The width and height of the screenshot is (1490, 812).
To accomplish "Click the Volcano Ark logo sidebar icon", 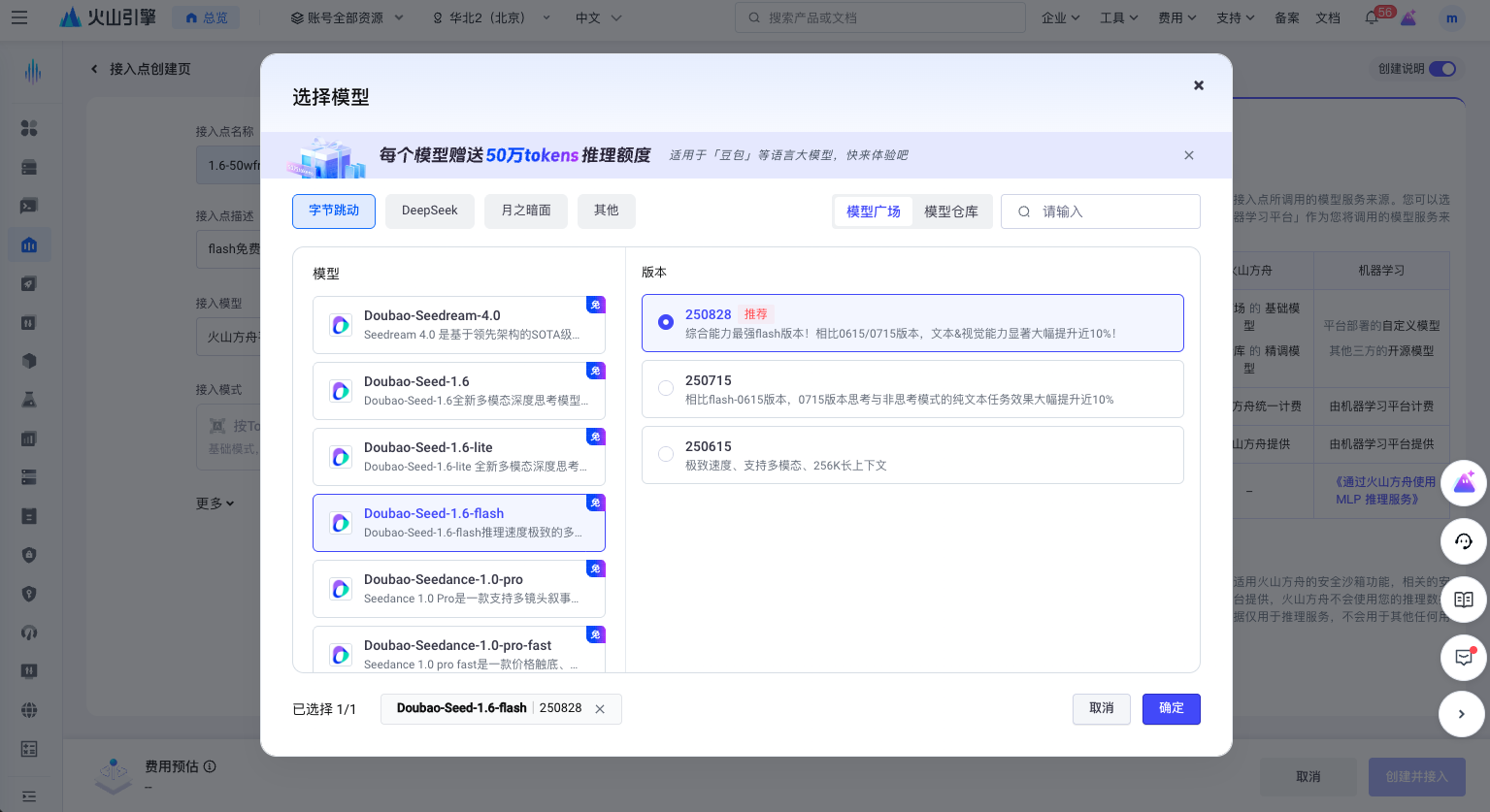I will (32, 71).
